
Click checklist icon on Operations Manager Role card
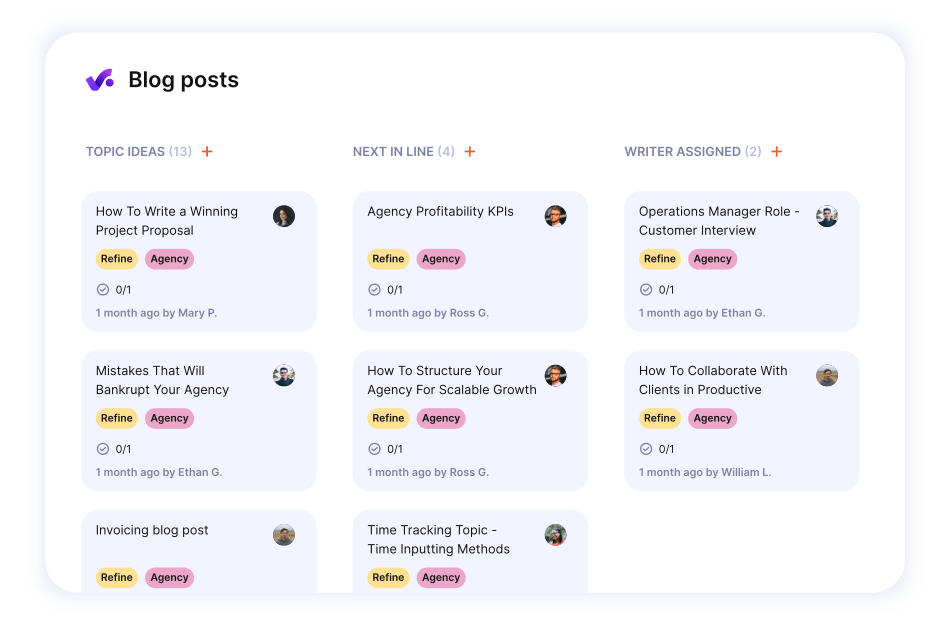click(646, 290)
